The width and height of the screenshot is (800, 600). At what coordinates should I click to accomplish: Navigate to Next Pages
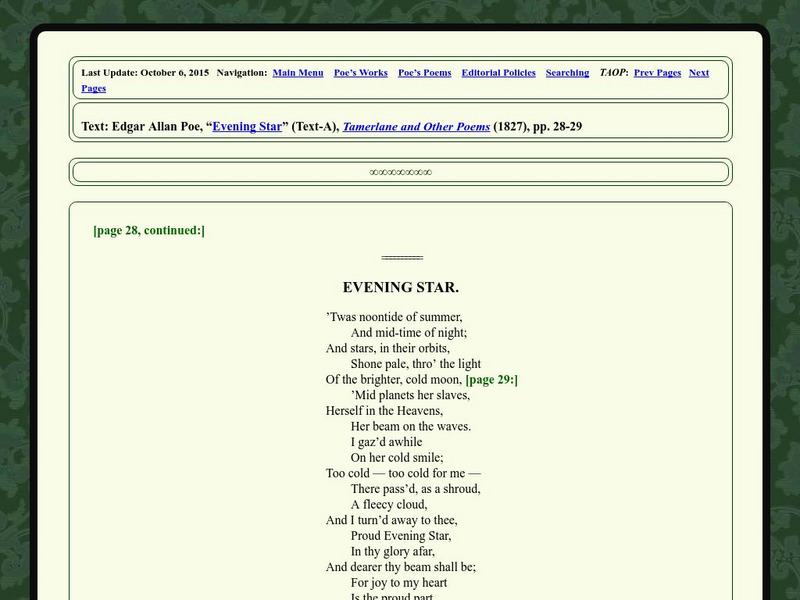(697, 73)
